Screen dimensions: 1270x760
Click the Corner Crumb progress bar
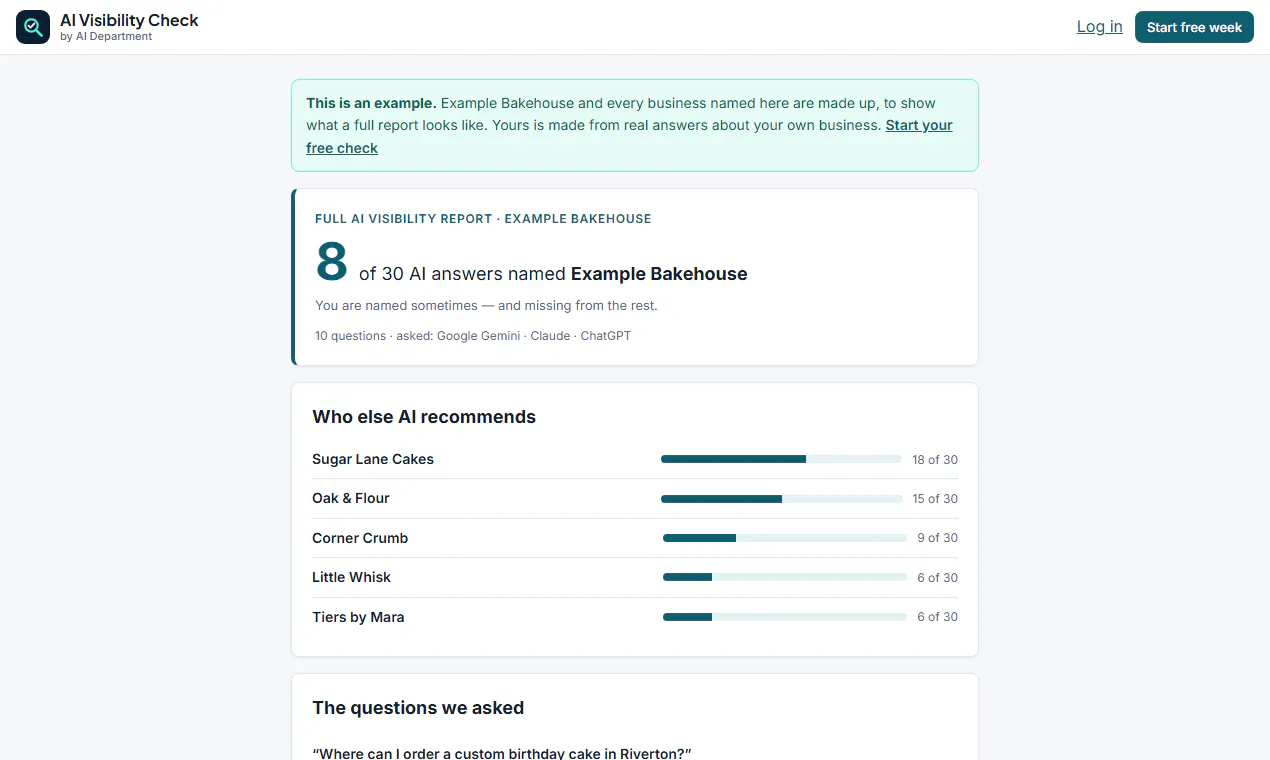click(785, 538)
